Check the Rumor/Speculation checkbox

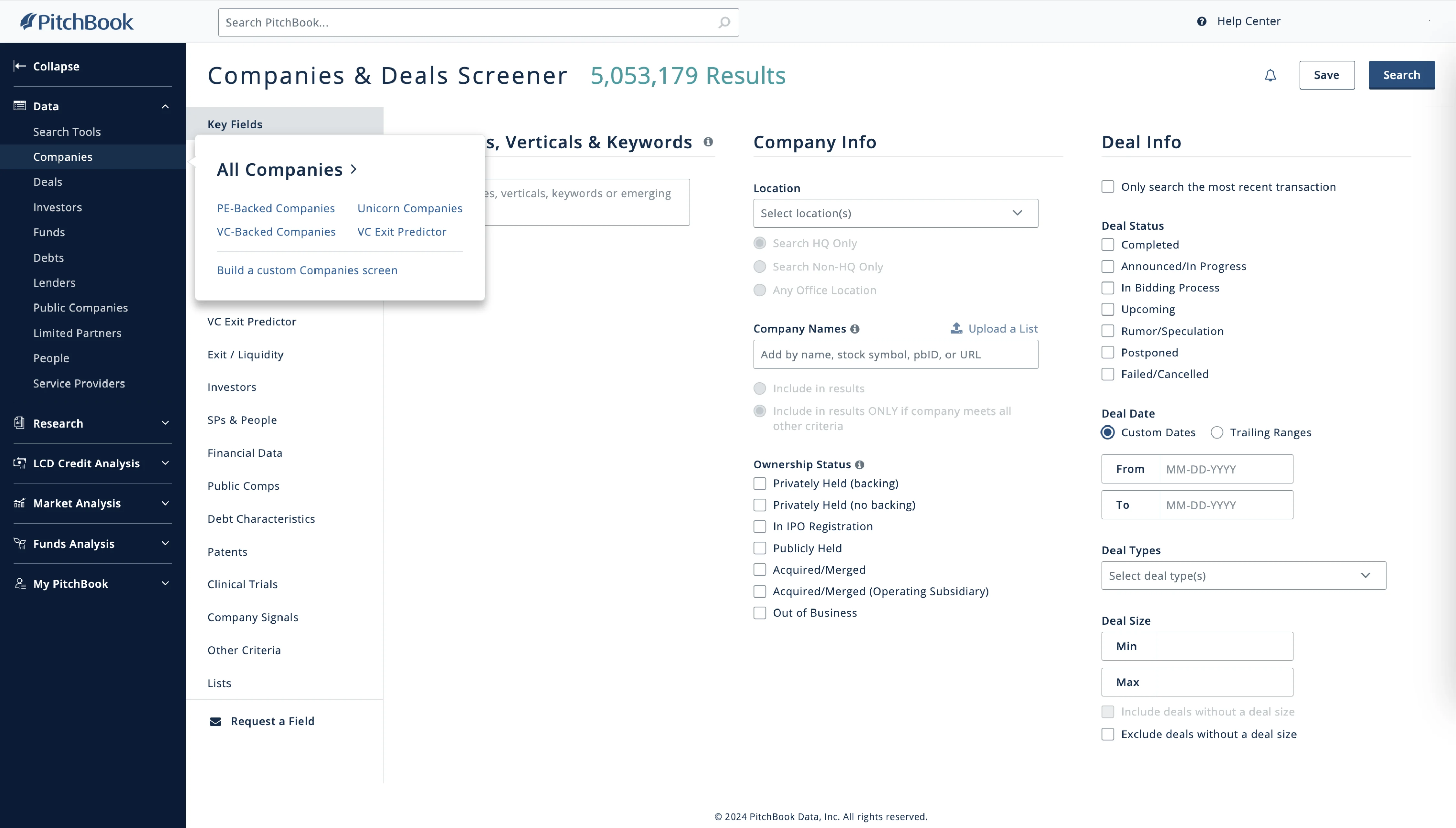click(1107, 331)
